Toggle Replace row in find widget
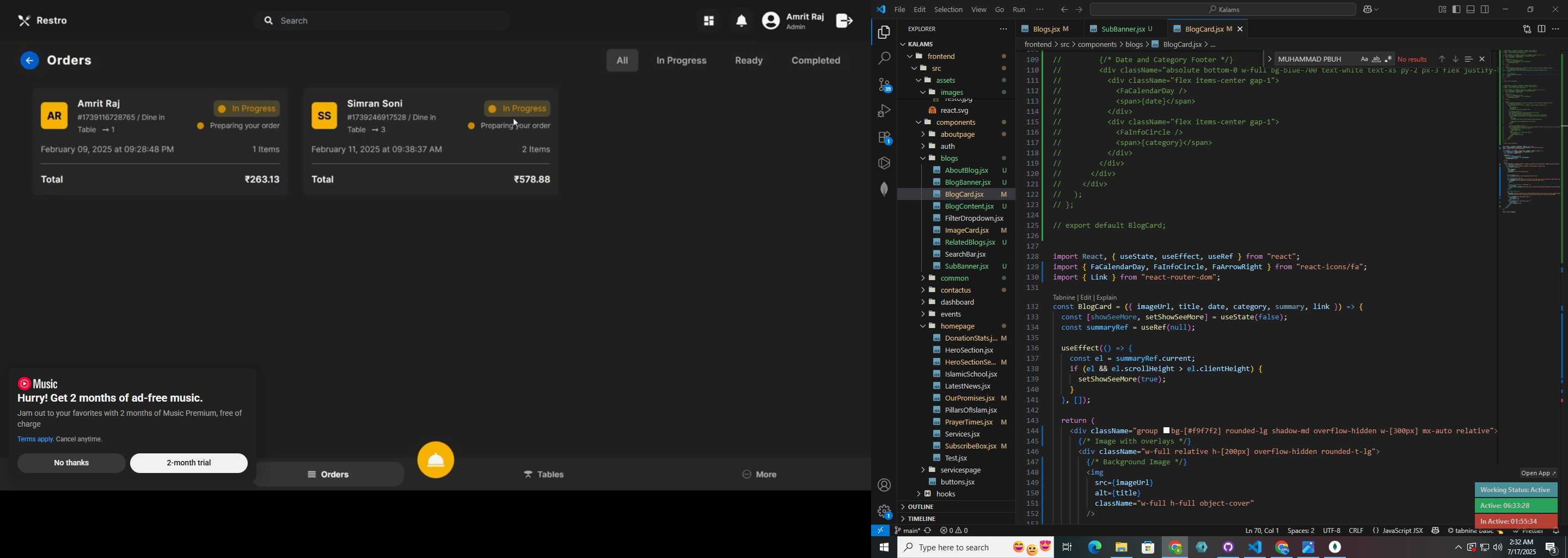The height and width of the screenshot is (558, 1568). (1269, 59)
